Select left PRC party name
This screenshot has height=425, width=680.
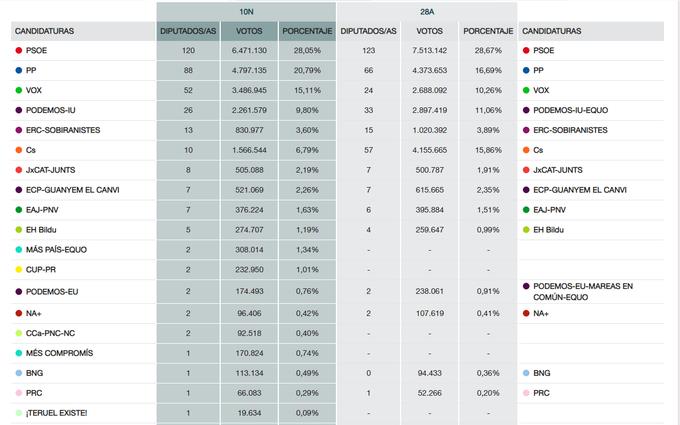[x=34, y=393]
